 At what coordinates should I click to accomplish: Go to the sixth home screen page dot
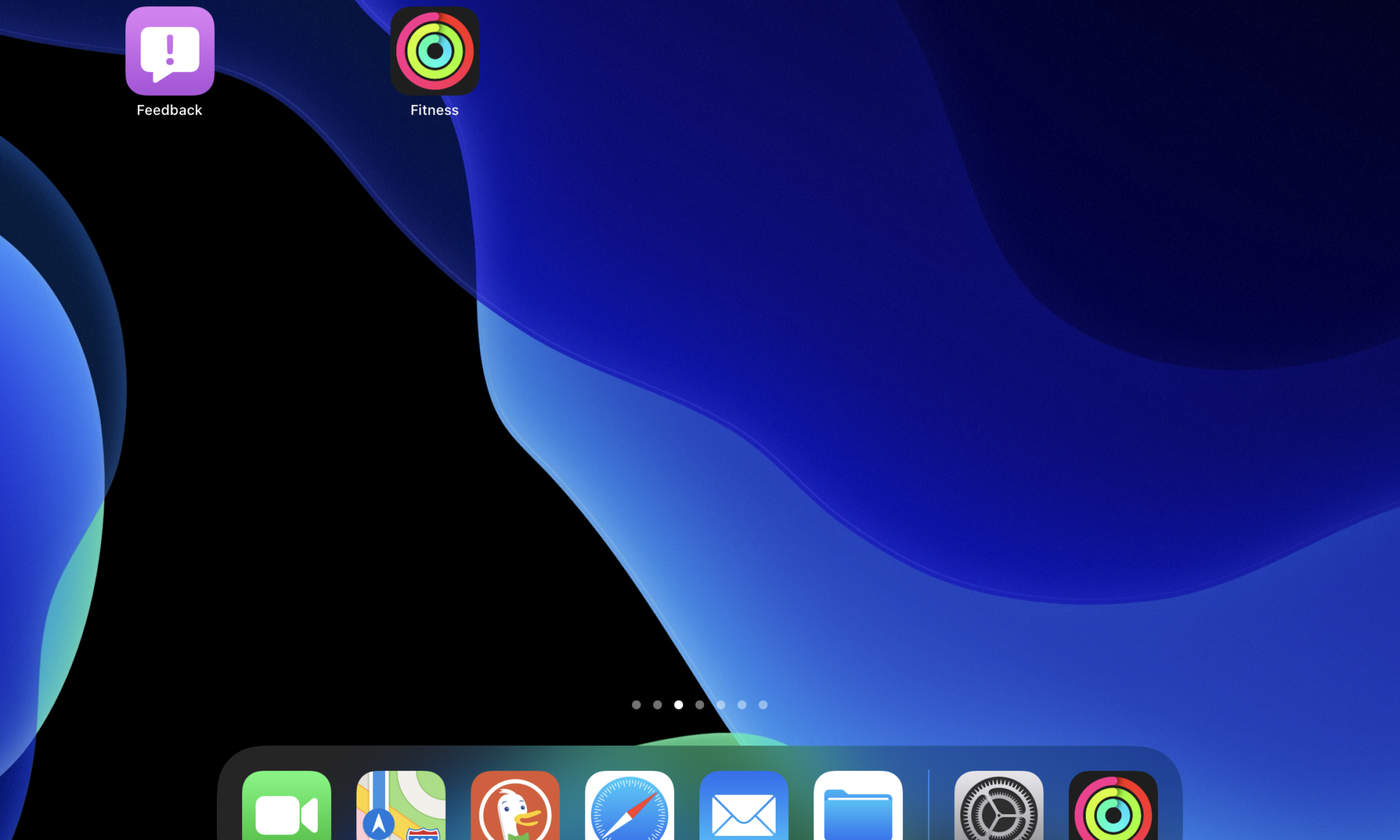coord(742,705)
